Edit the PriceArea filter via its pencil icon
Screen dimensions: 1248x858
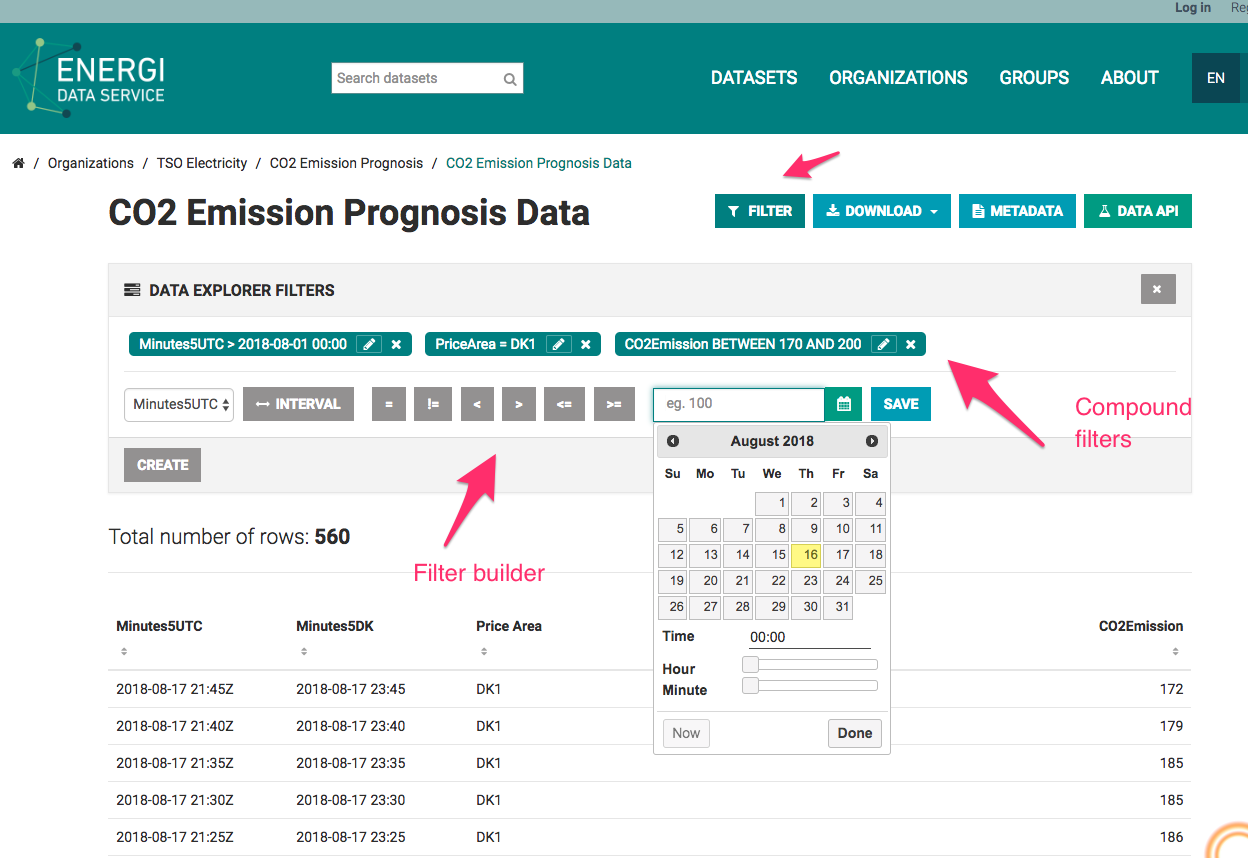click(558, 343)
